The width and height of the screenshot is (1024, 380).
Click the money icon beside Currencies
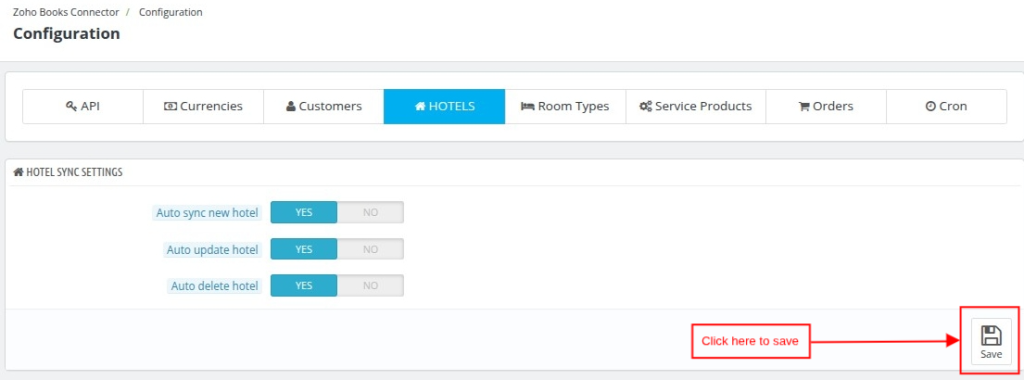[x=170, y=106]
